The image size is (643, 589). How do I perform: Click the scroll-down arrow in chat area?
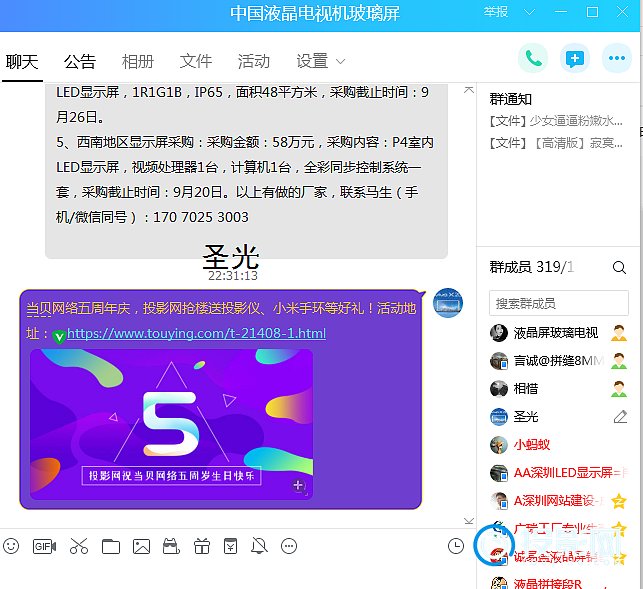tap(468, 521)
